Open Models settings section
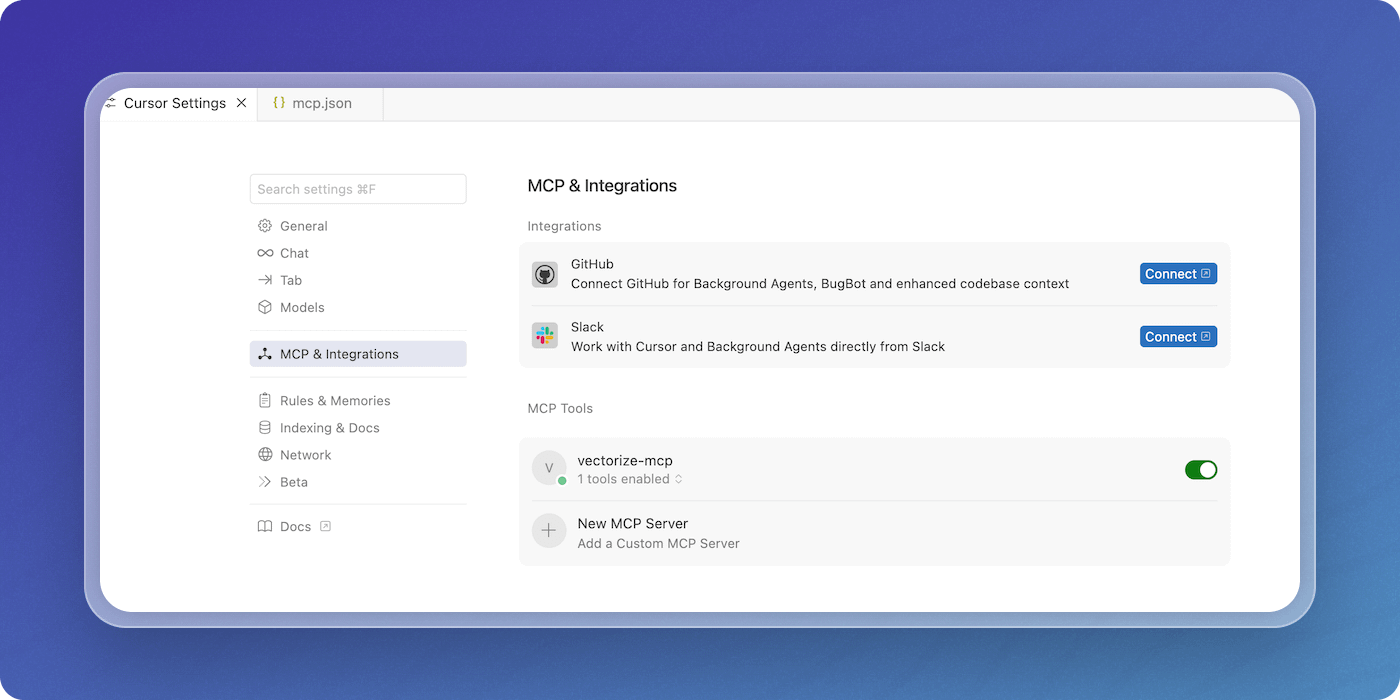Viewport: 1400px width, 700px height. (358, 307)
